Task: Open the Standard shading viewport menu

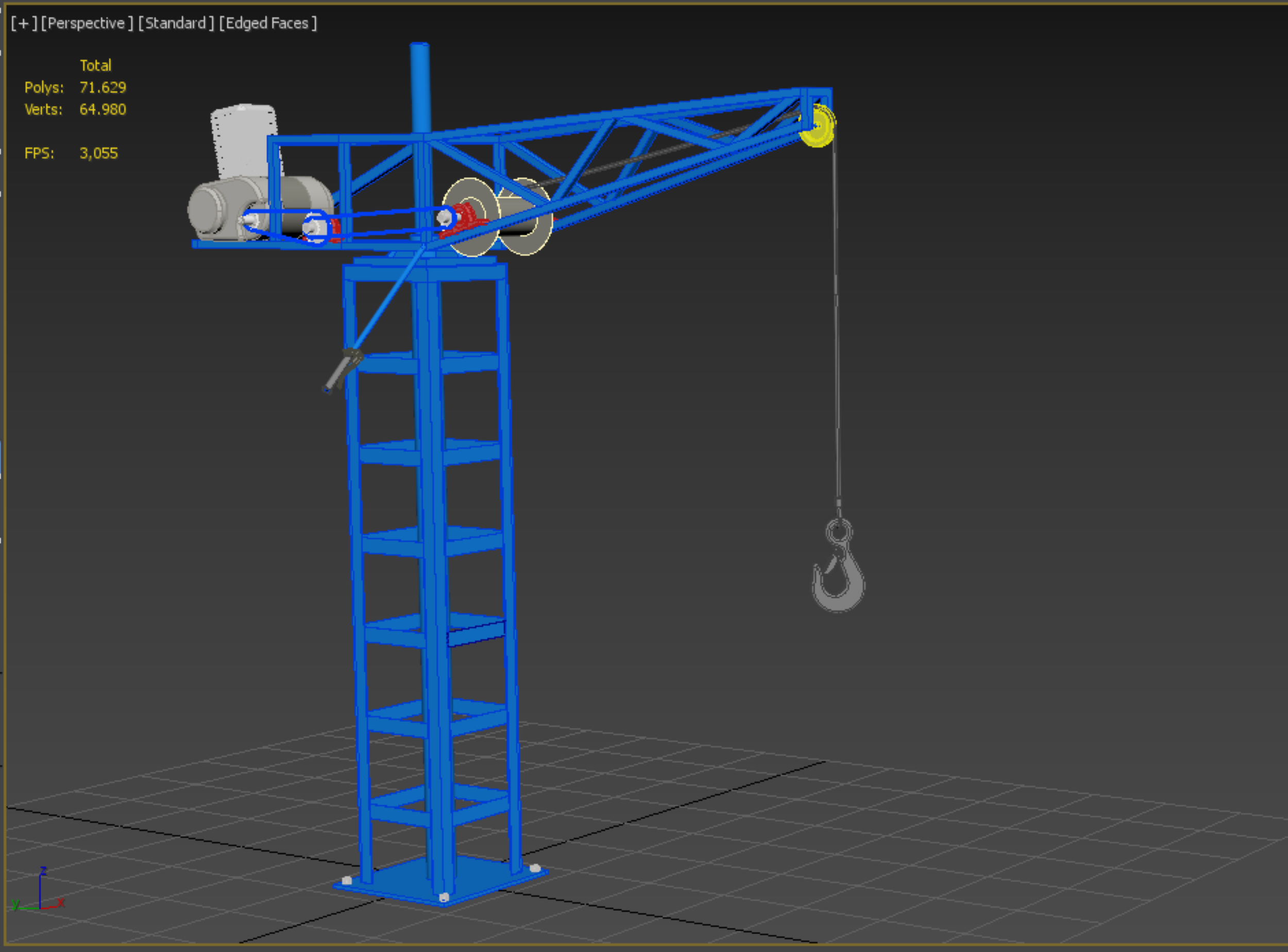Action: click(x=176, y=23)
